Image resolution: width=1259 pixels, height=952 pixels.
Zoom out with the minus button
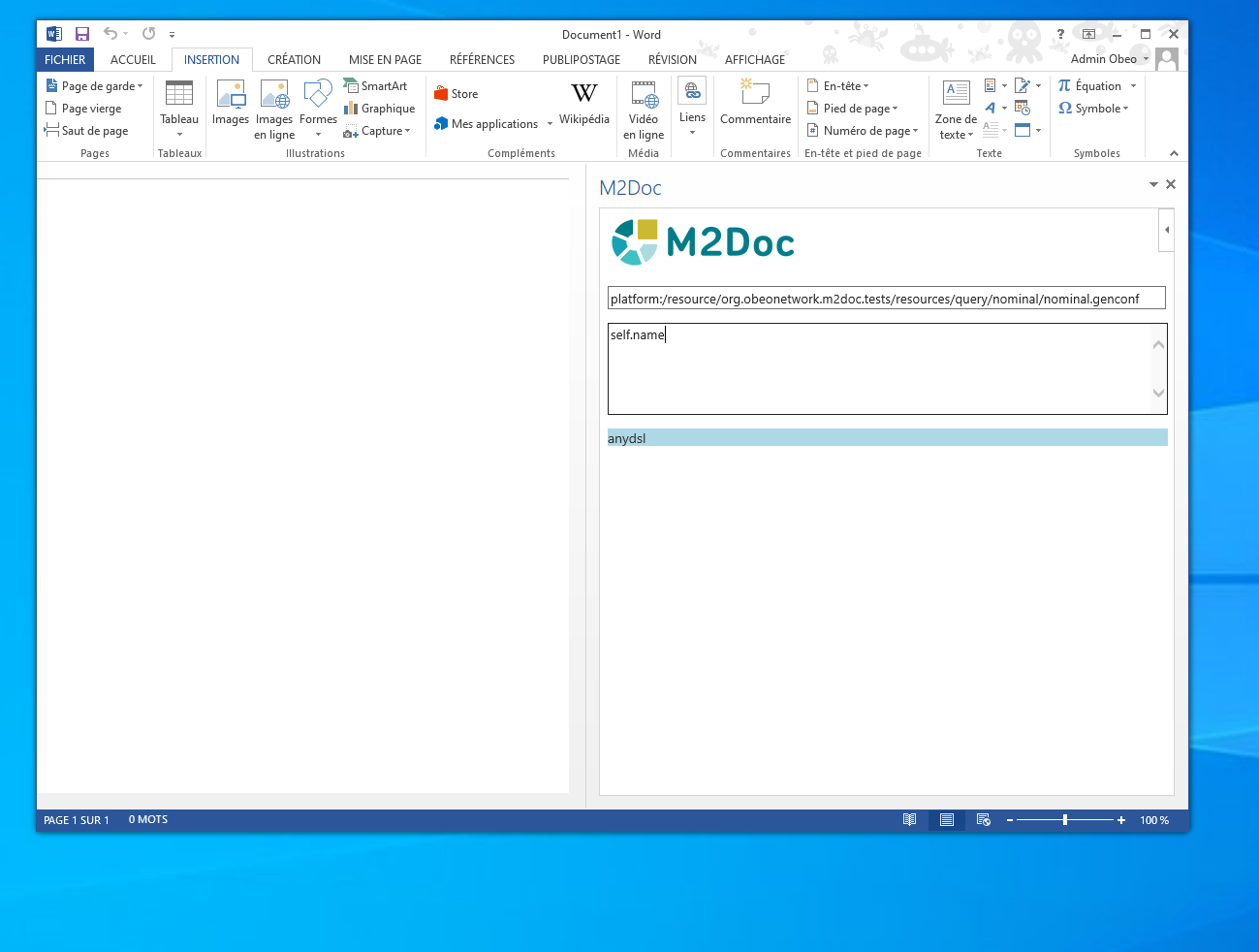(1010, 820)
